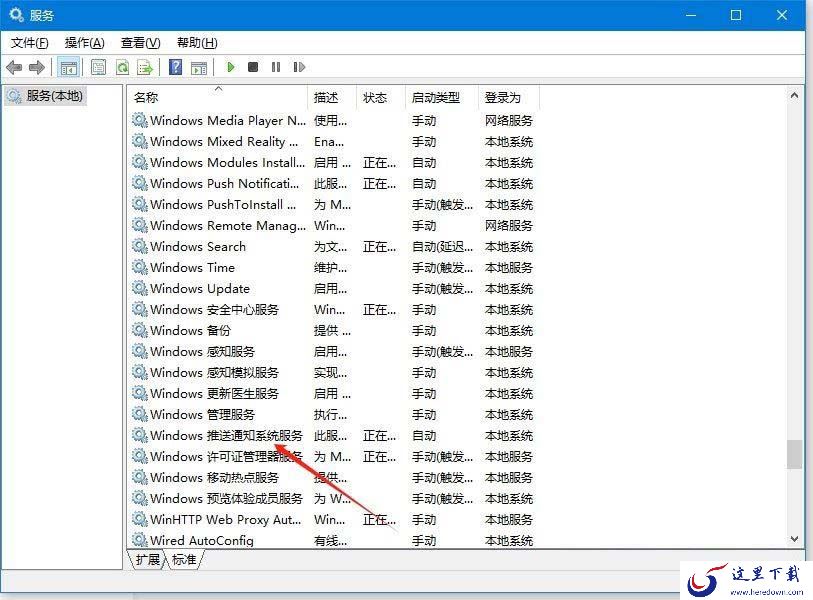The image size is (813, 600).
Task: Select the Windows Search service
Action: 332,247
